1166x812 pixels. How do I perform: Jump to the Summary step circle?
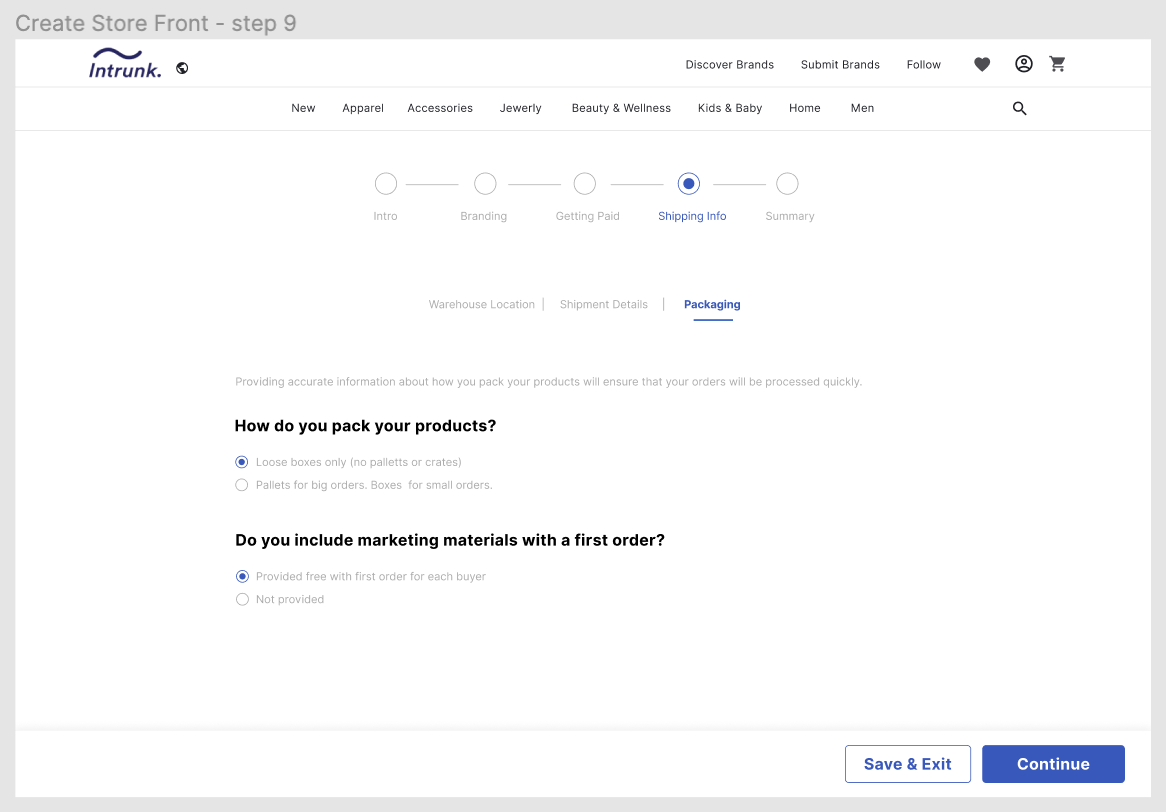(787, 184)
